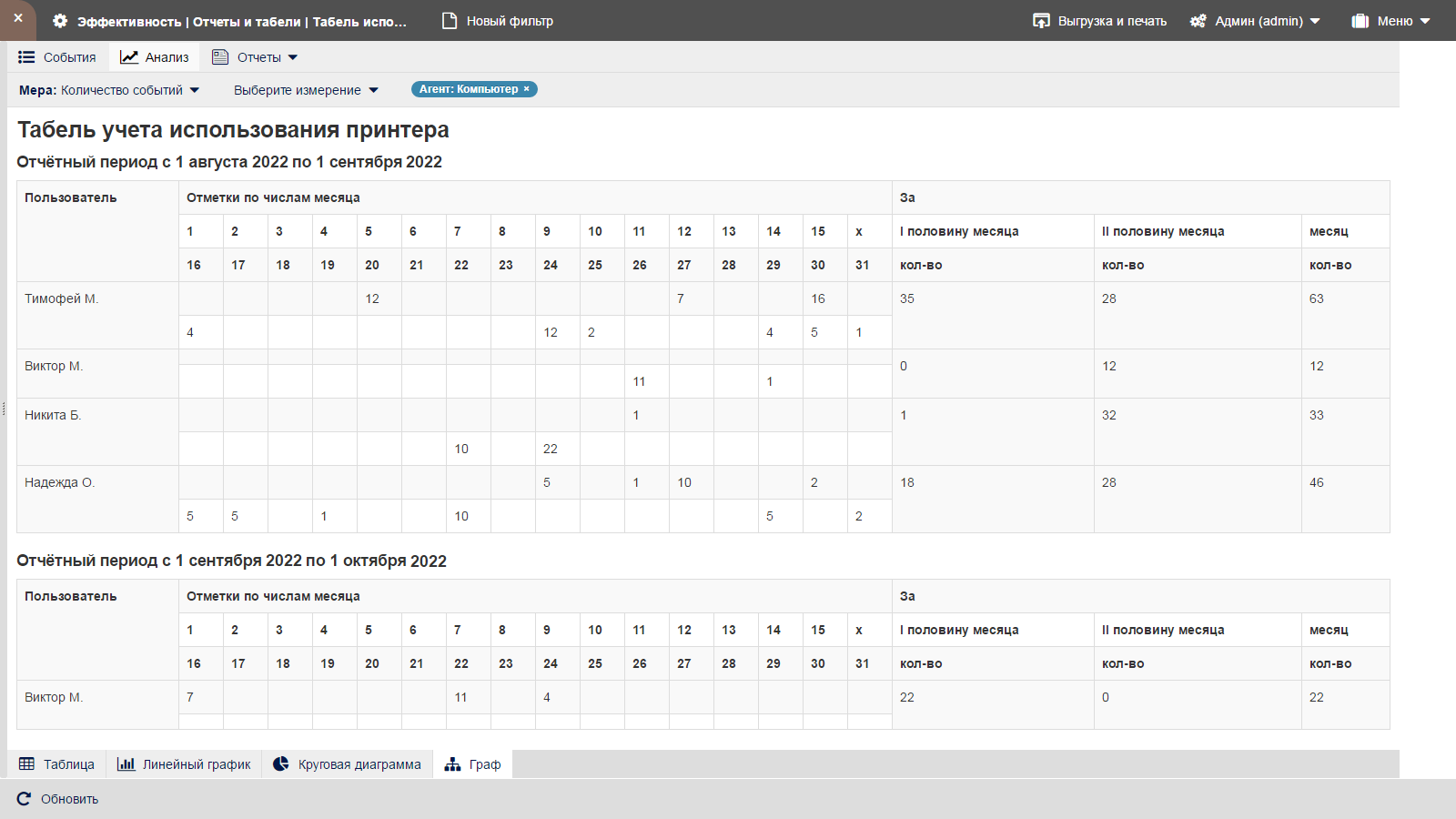Screen dimensions: 1456x819
Task: Click Тимофей М. user name cell
Action: pos(62,298)
